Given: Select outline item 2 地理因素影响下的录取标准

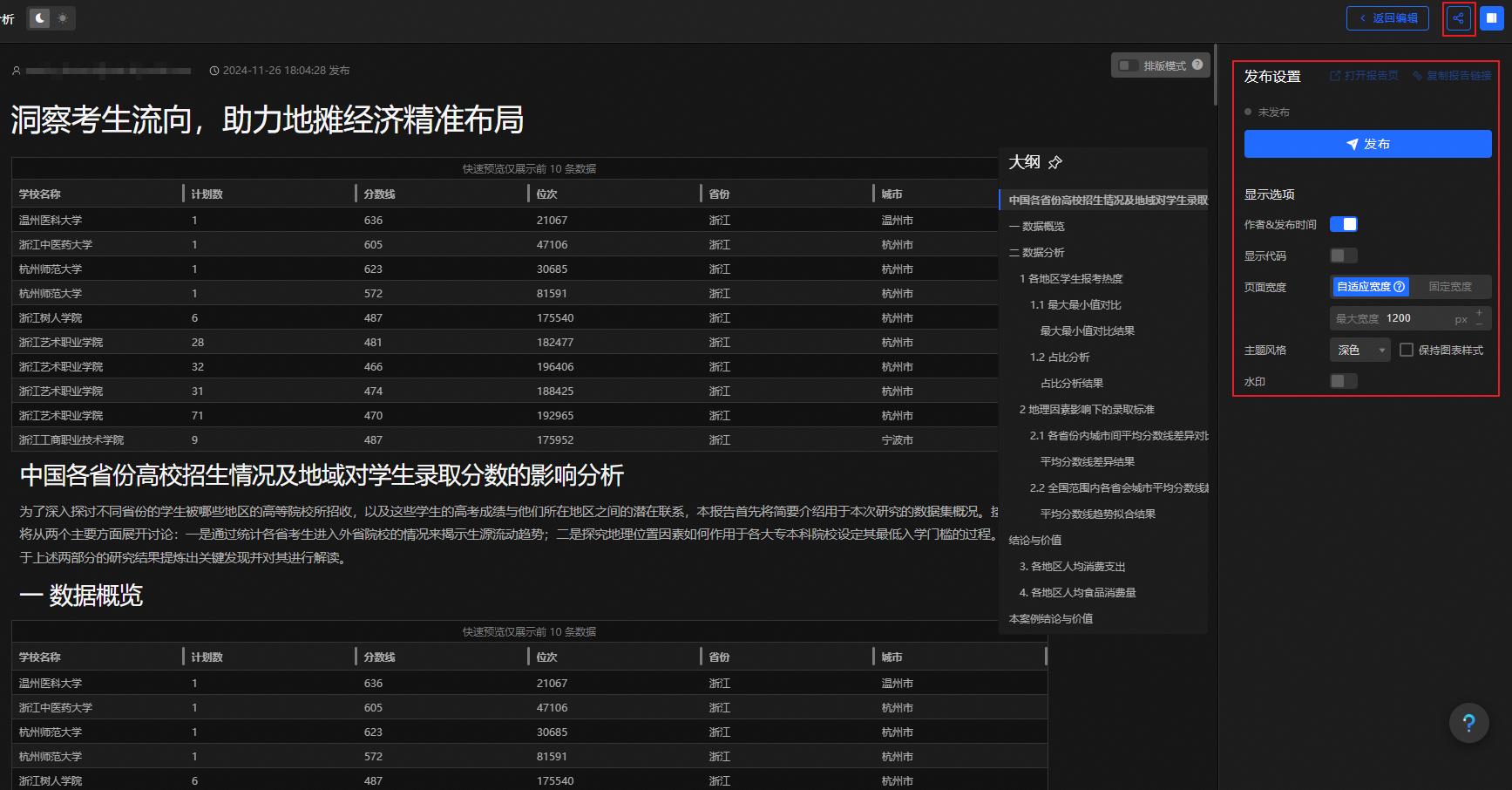Looking at the screenshot, I should [x=1087, y=410].
